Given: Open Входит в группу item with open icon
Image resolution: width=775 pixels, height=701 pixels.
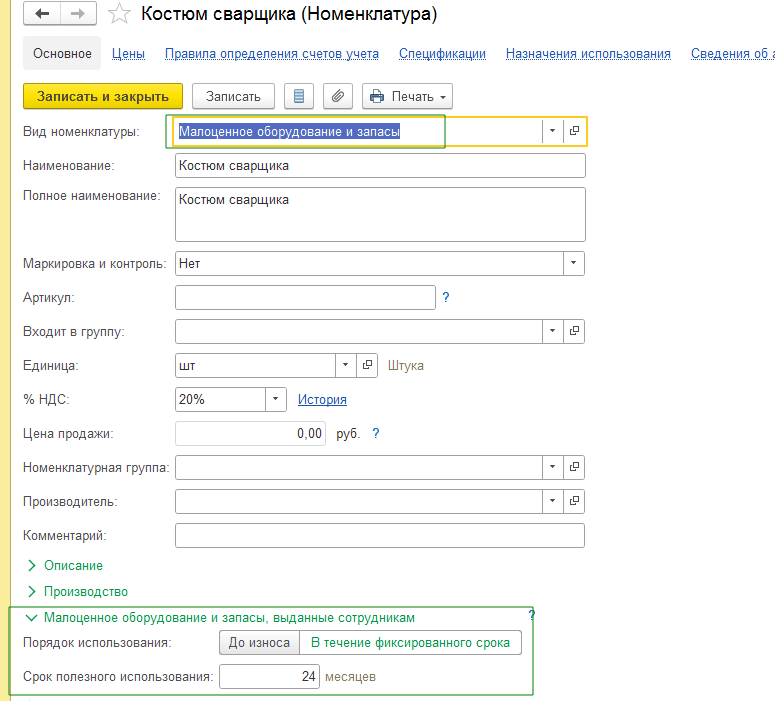Looking at the screenshot, I should click(x=574, y=331).
